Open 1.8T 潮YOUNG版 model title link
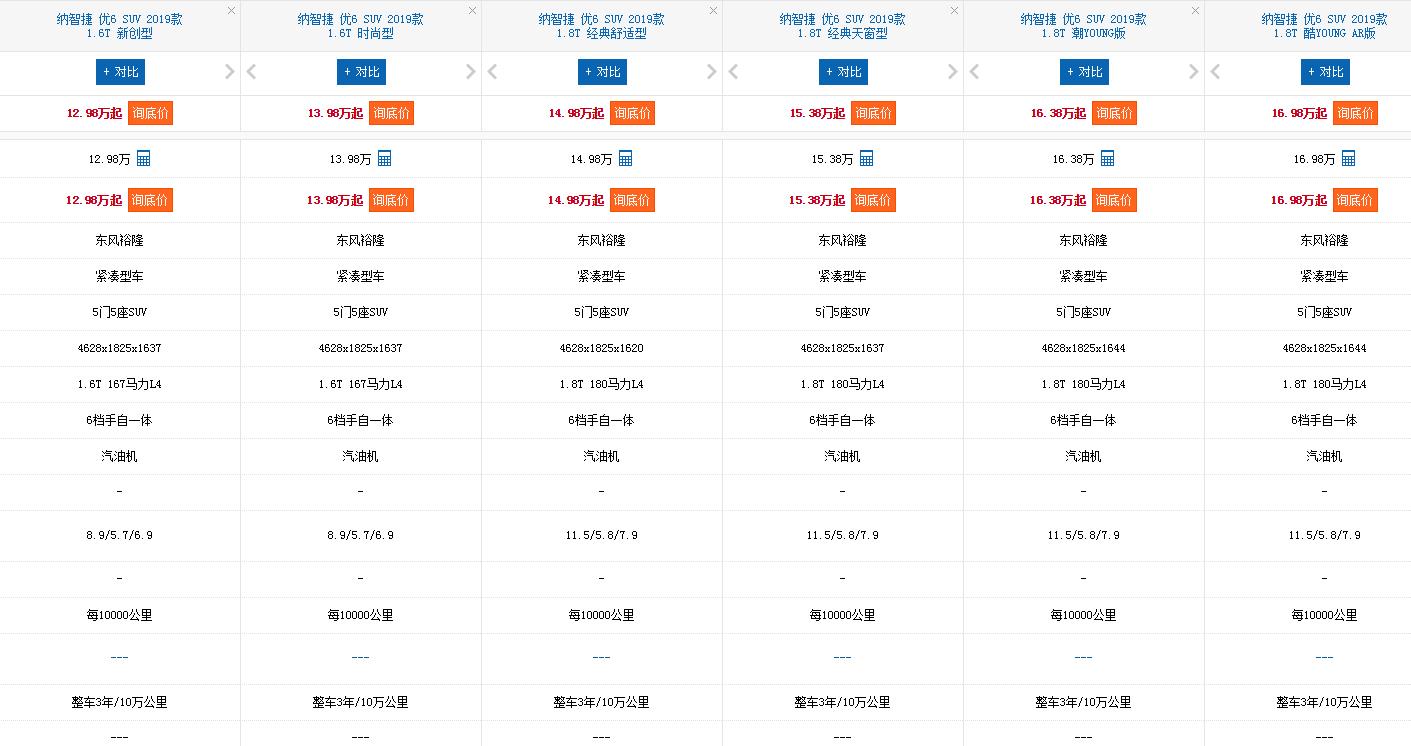This screenshot has width=1411, height=746. [x=1084, y=26]
